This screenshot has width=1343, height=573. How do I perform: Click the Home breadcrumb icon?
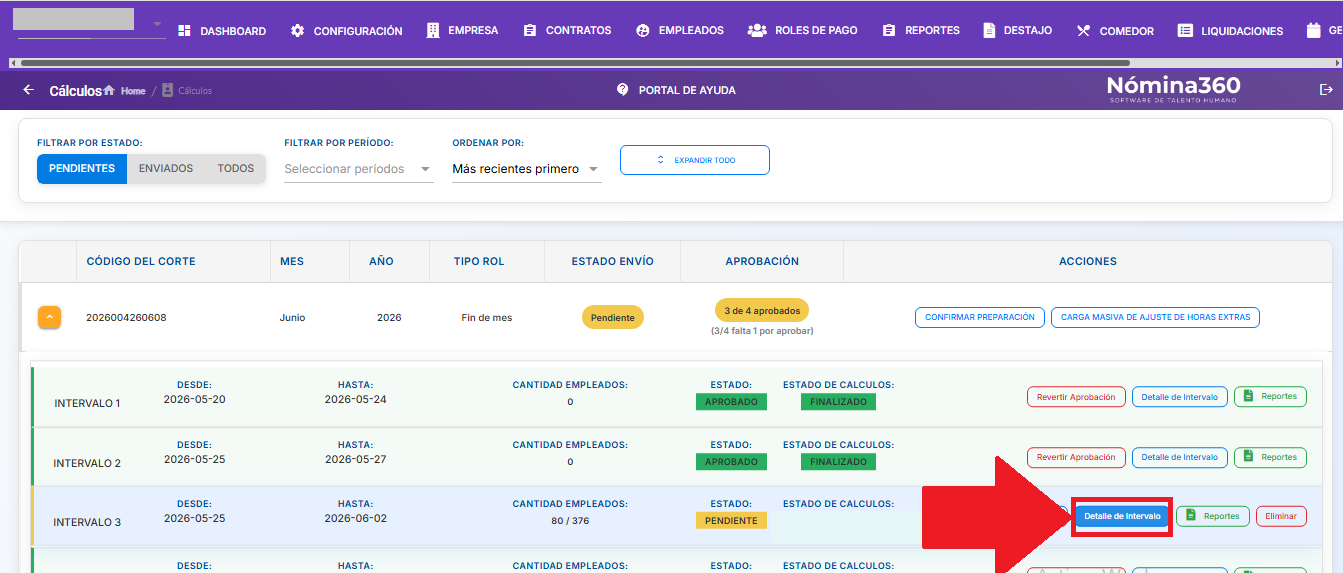[109, 91]
